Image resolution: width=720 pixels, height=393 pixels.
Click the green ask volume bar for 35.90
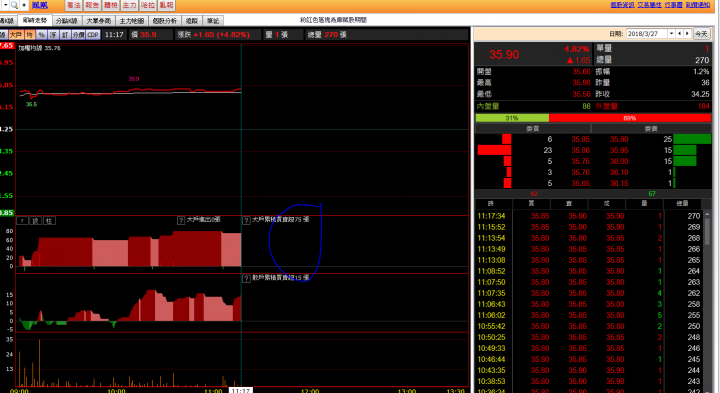pos(692,139)
